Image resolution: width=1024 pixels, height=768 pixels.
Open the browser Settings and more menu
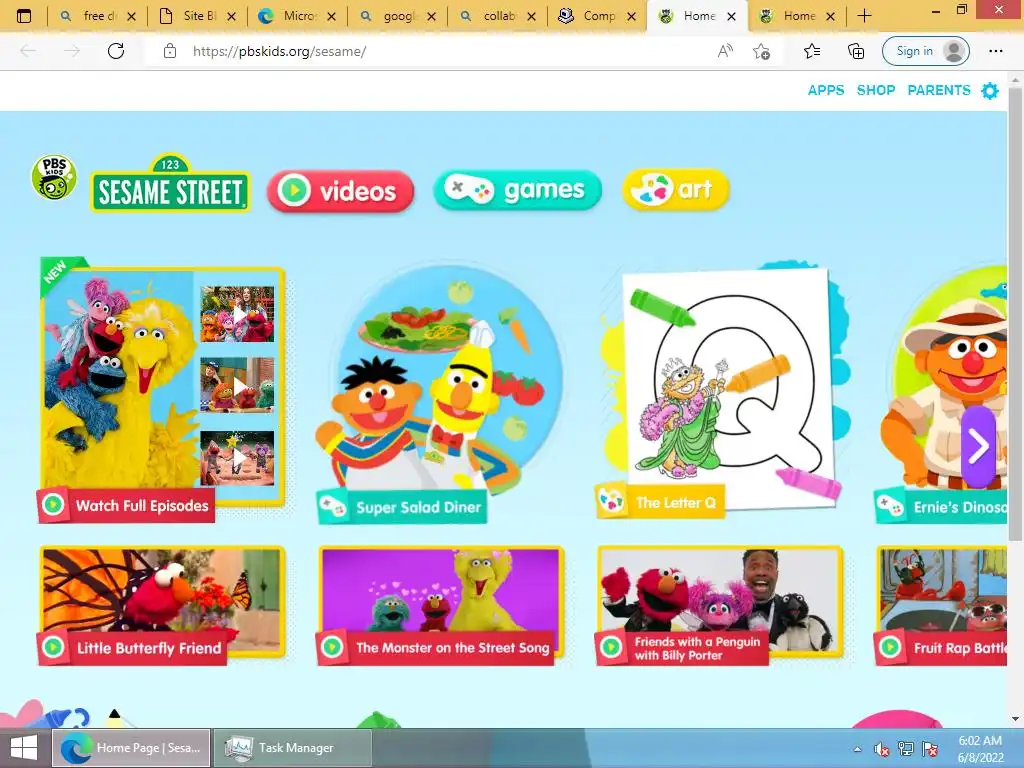click(x=995, y=51)
